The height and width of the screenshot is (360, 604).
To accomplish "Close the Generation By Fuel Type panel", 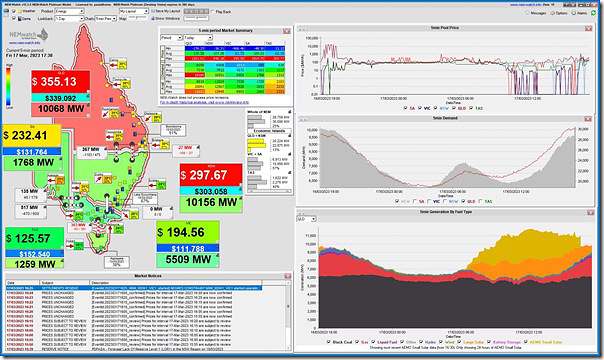I will click(x=590, y=213).
